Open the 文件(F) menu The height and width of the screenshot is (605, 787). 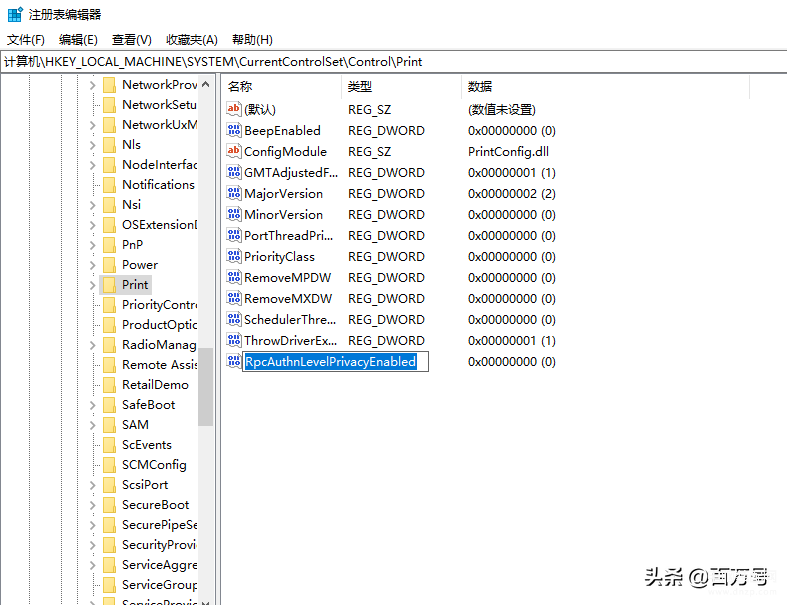coord(26,40)
